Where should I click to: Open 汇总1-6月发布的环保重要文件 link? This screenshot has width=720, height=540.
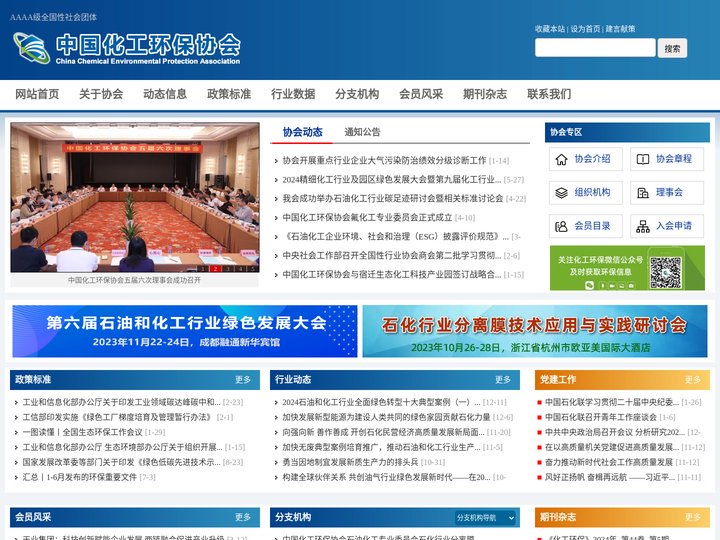pos(80,477)
